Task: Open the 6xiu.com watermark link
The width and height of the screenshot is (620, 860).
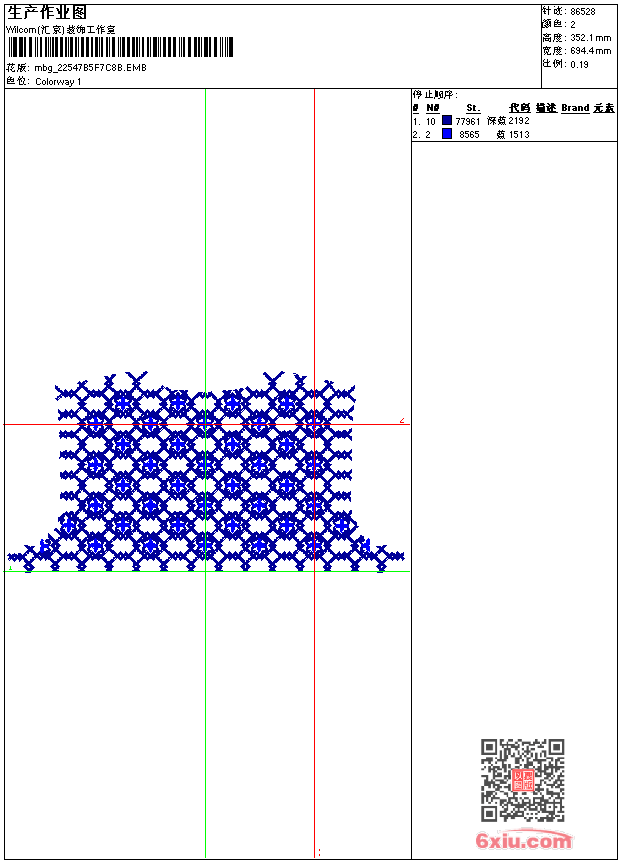Action: [524, 840]
